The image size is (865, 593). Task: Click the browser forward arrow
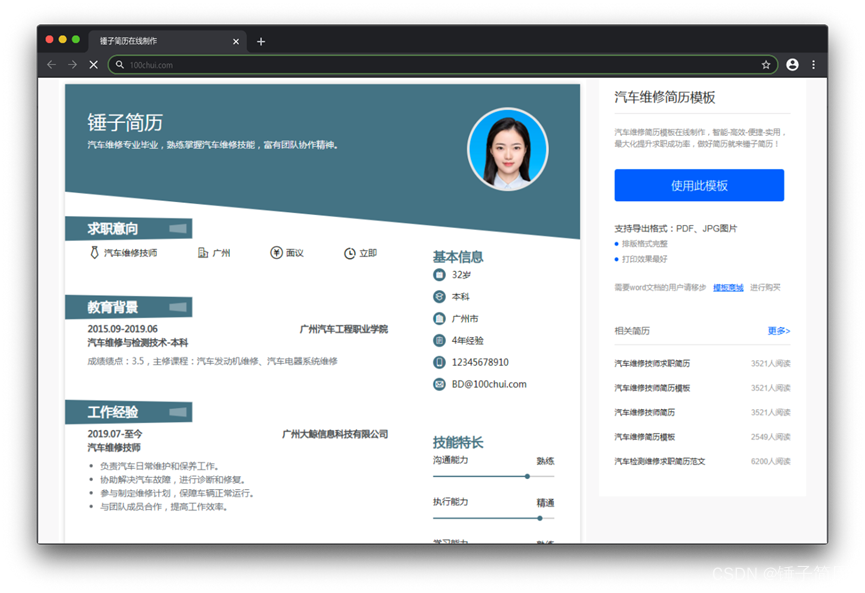(72, 65)
